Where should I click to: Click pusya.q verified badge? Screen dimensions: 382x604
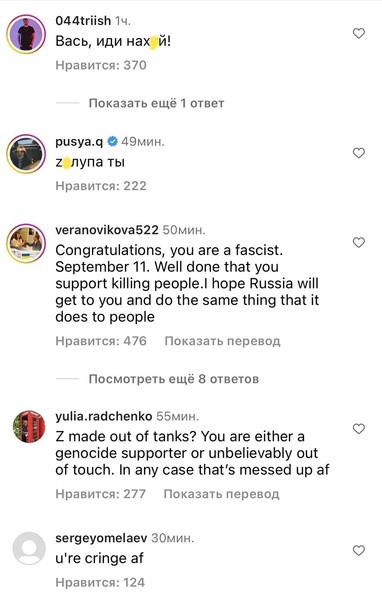(112, 142)
